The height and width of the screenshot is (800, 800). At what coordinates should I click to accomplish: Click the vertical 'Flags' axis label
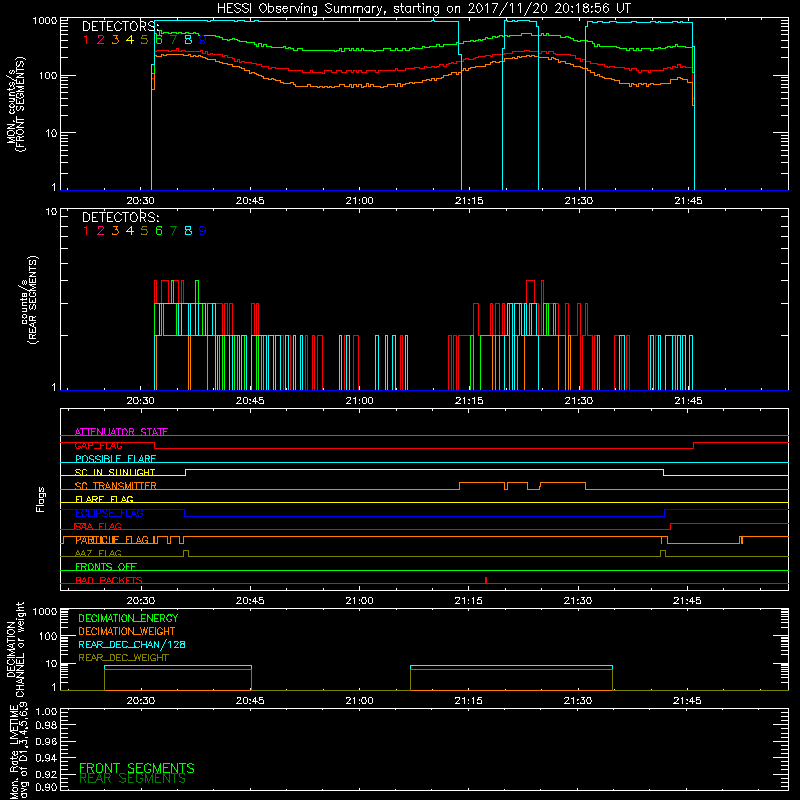(x=41, y=500)
